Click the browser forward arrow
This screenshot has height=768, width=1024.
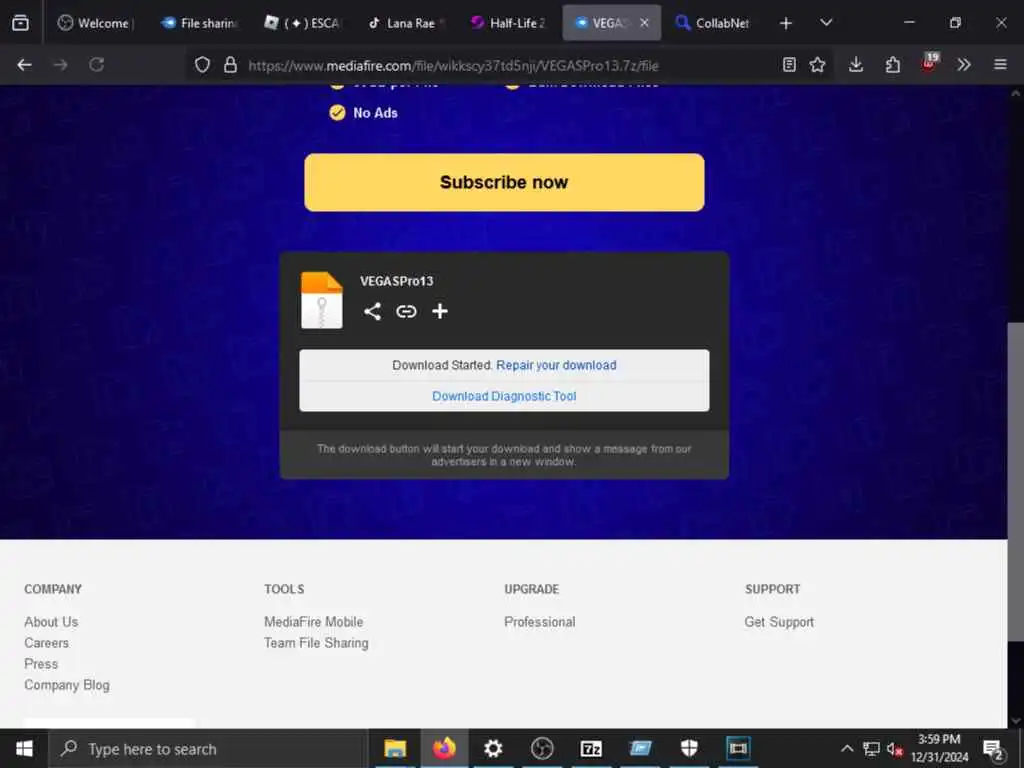coord(60,65)
